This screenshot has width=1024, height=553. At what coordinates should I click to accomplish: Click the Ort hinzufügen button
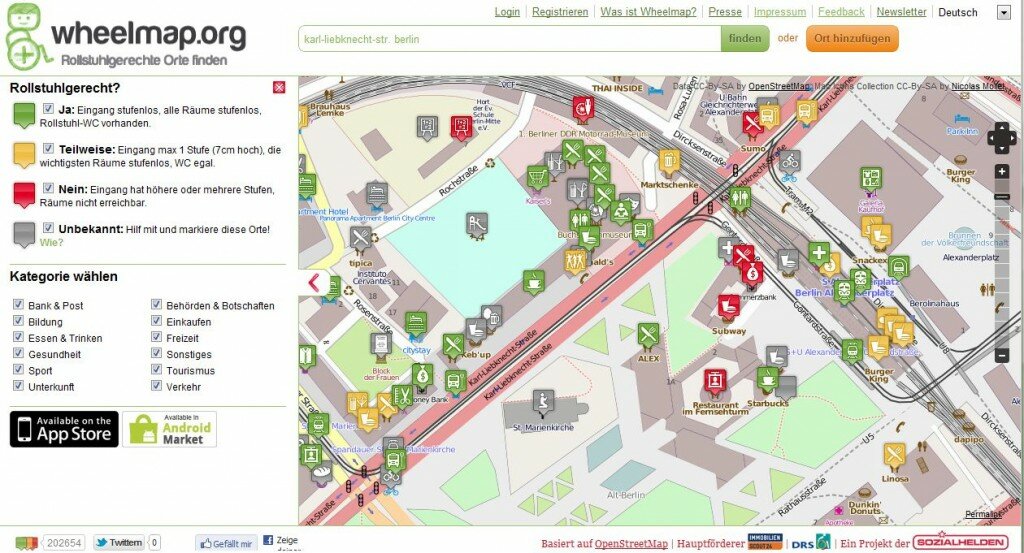pyautogui.click(x=852, y=39)
